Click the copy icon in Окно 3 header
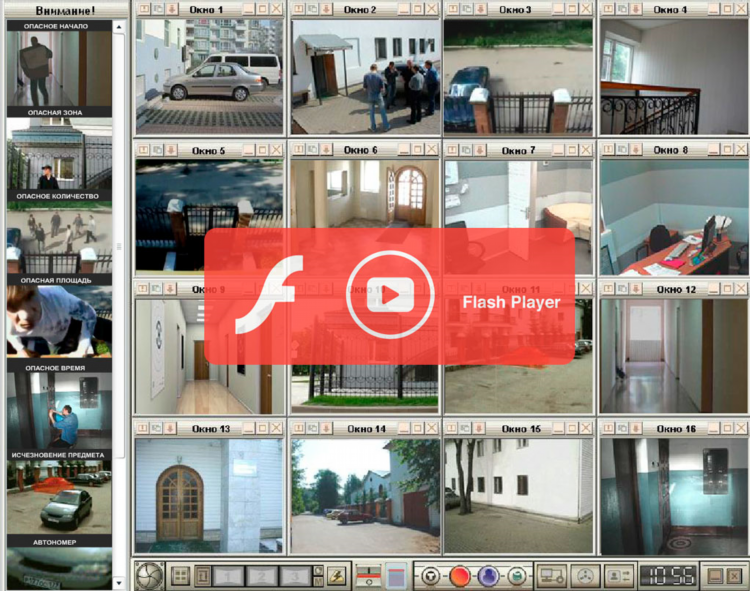The image size is (750, 591). click(x=467, y=9)
